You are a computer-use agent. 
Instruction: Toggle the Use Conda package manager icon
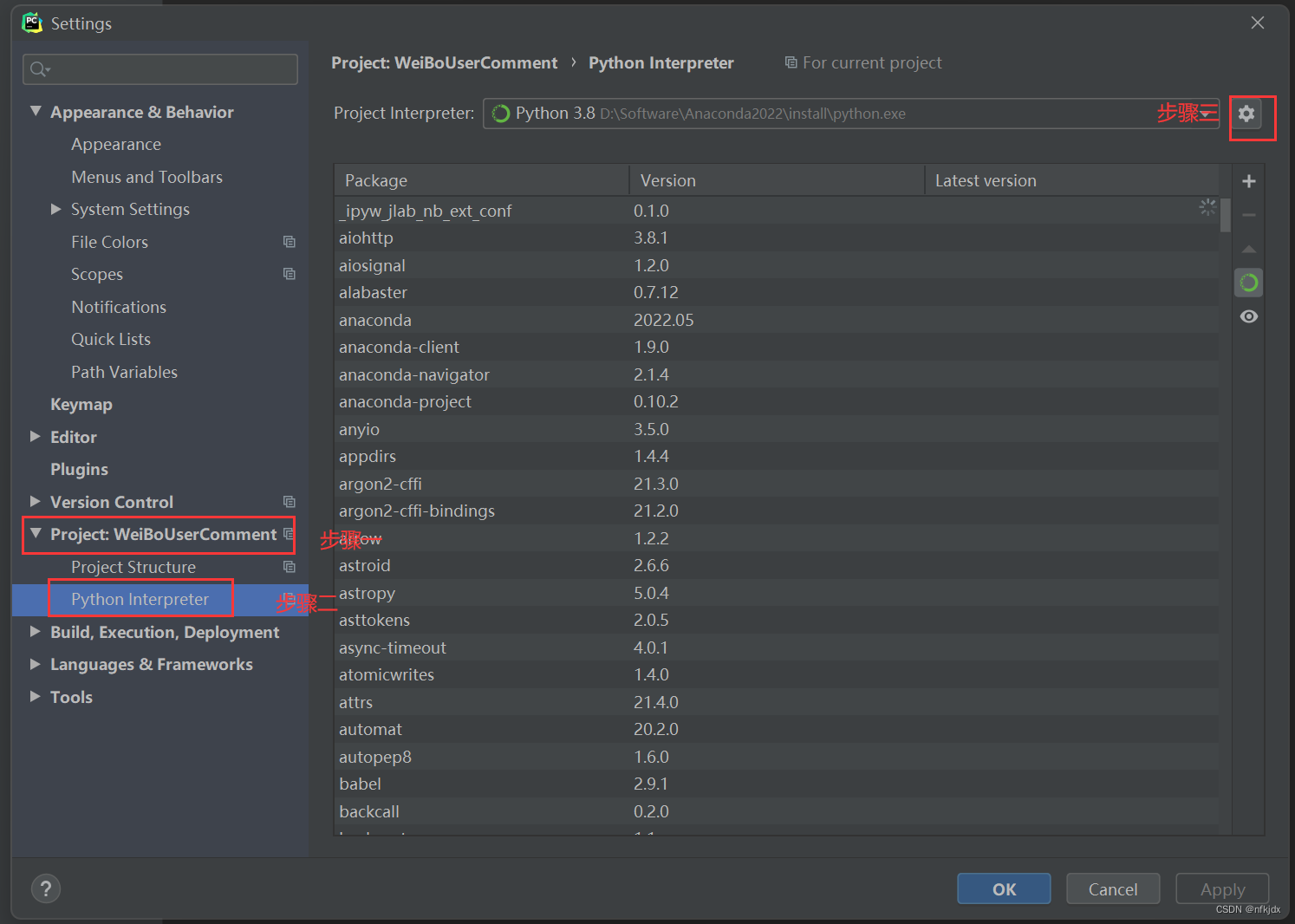tap(1249, 283)
